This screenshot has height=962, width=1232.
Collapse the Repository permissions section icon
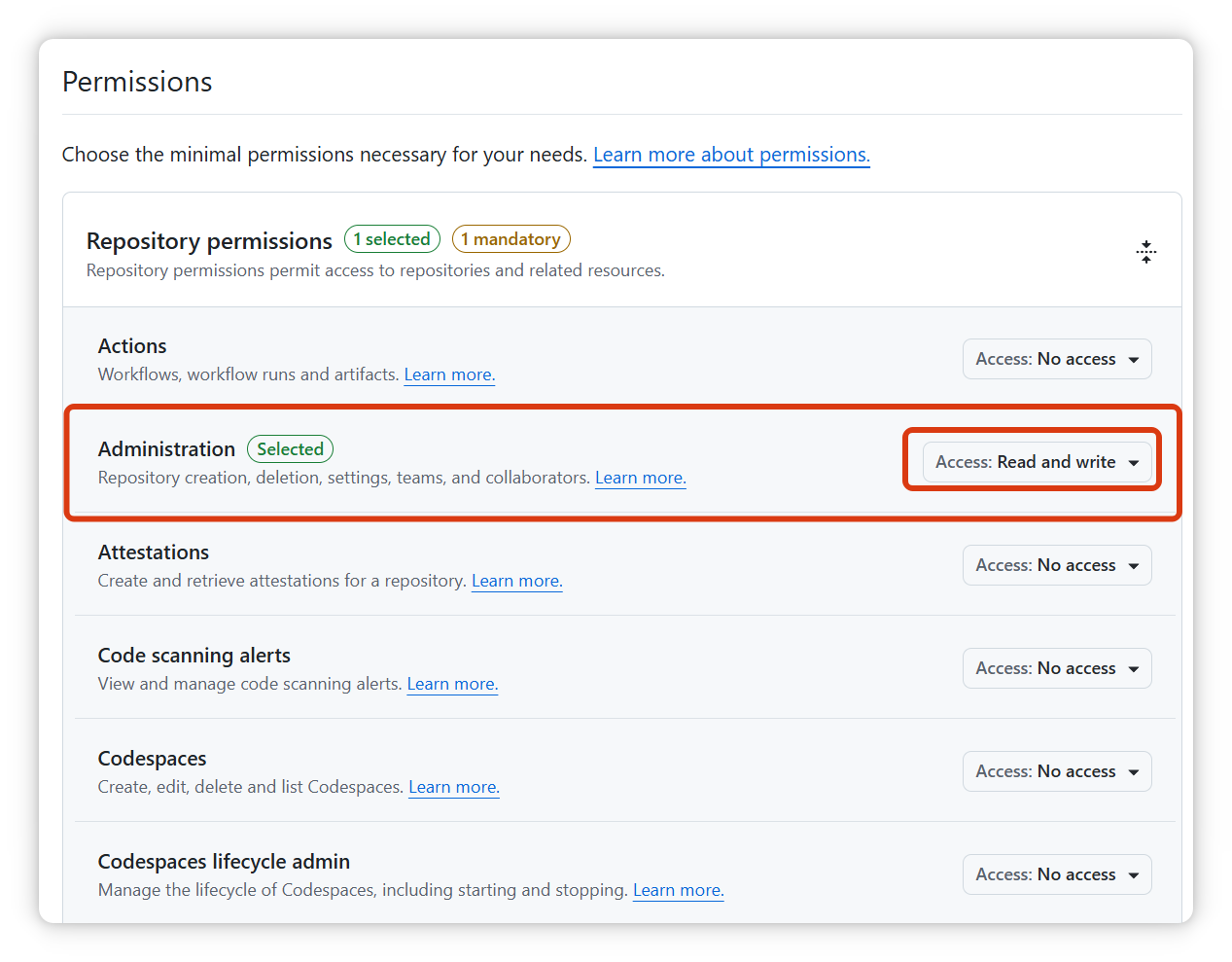pos(1145,252)
